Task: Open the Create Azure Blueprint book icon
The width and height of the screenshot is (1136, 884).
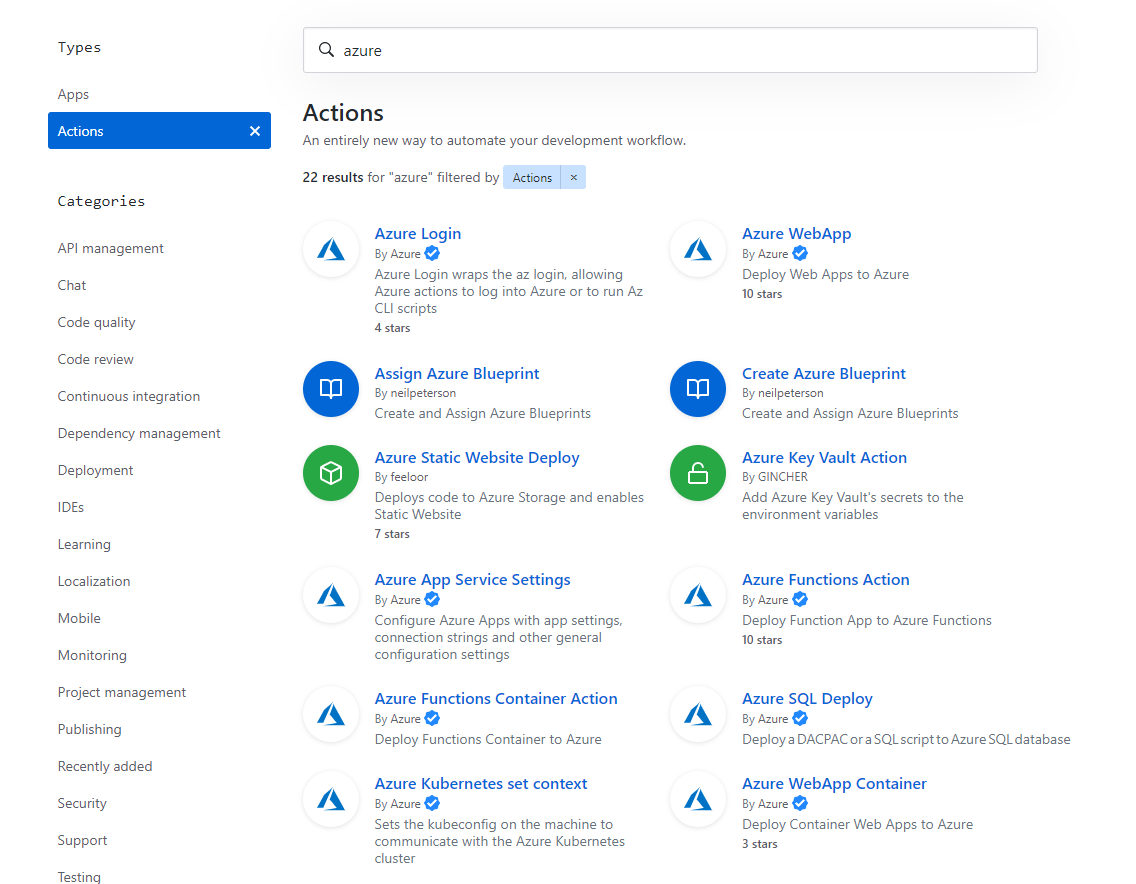Action: (x=698, y=389)
